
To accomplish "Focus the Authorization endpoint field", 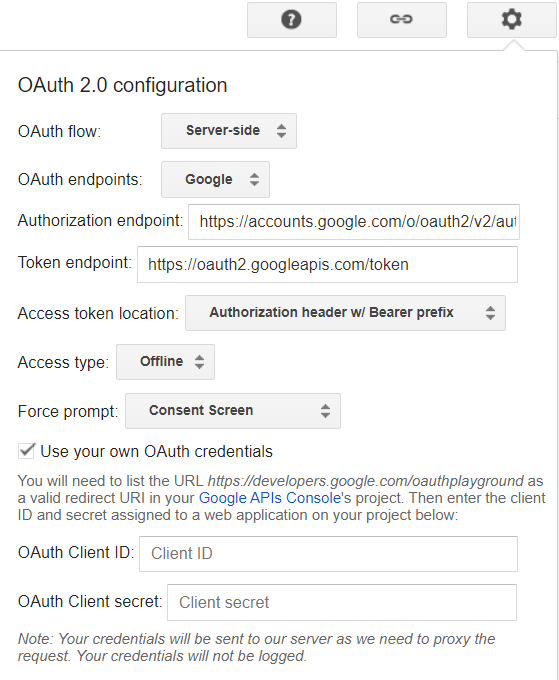I will coord(354,222).
